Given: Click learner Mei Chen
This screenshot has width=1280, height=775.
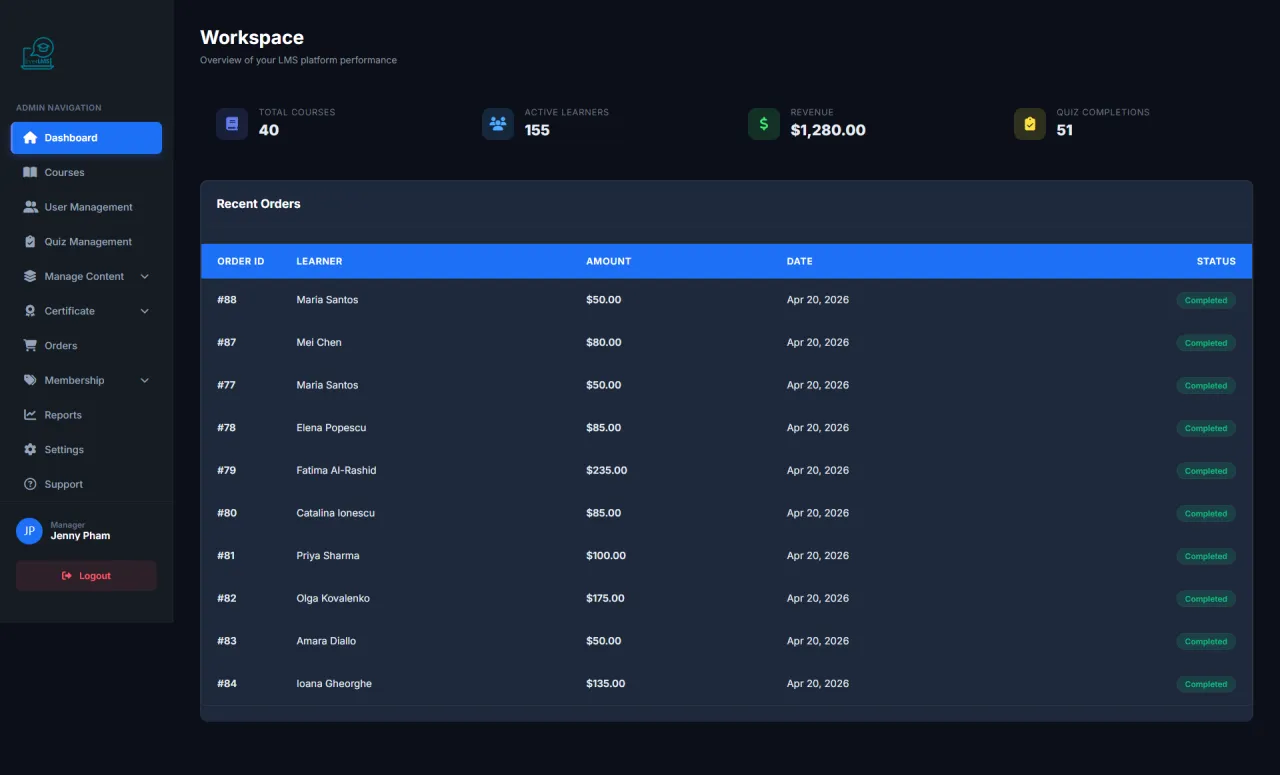Looking at the screenshot, I should [x=319, y=342].
